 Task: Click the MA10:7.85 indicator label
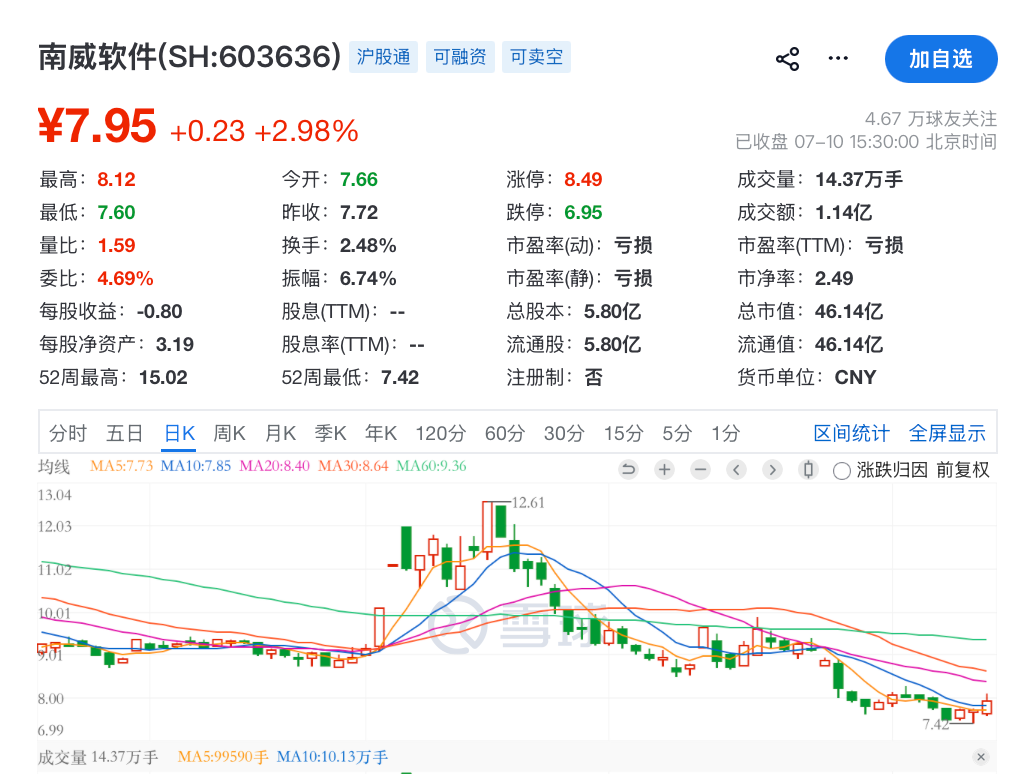pos(195,466)
